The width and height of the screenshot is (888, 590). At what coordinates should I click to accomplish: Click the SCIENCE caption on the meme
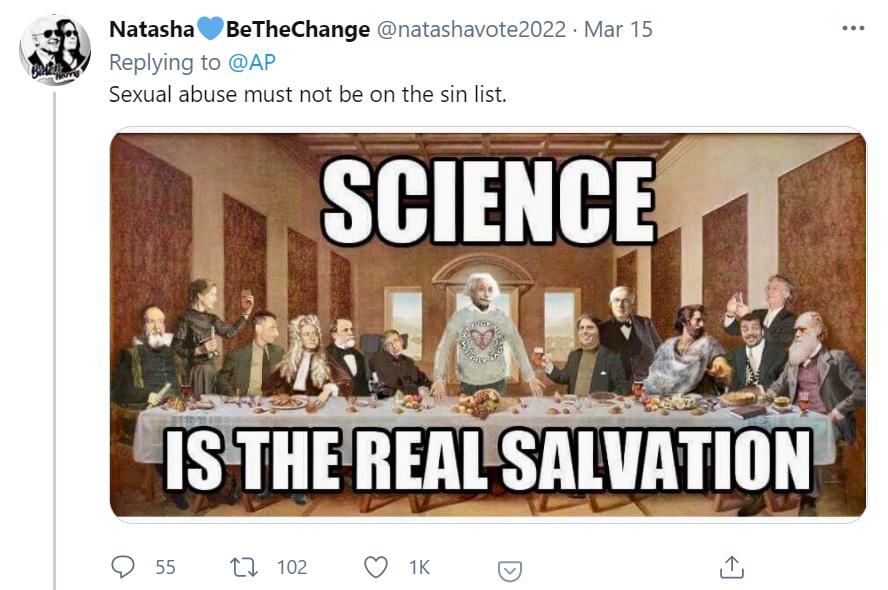(489, 201)
